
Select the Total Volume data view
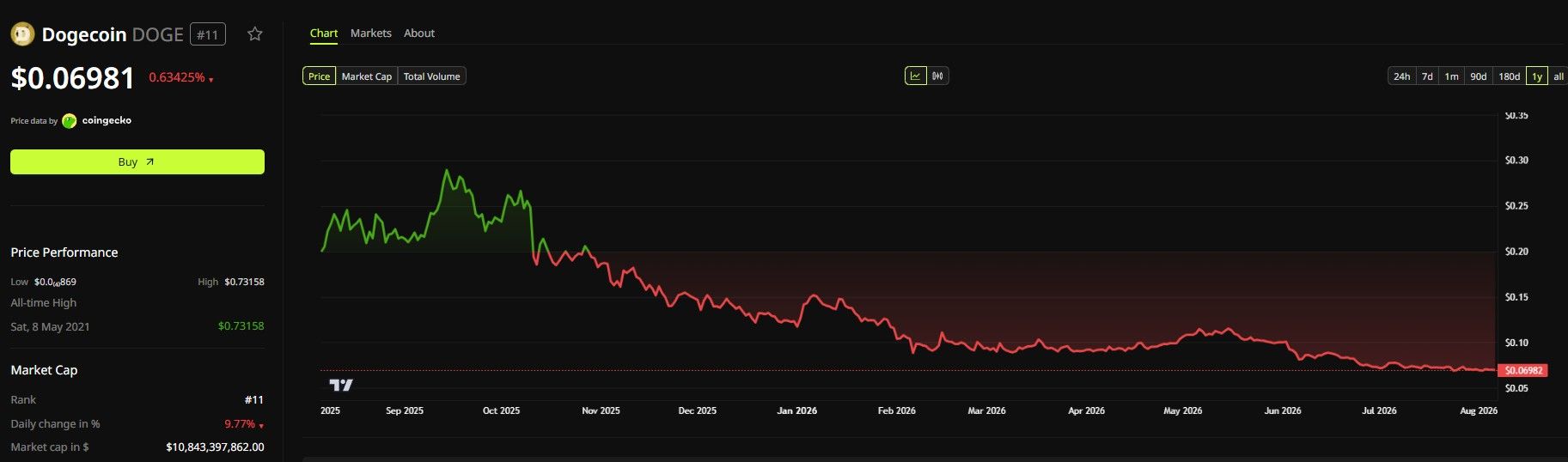pyautogui.click(x=432, y=76)
